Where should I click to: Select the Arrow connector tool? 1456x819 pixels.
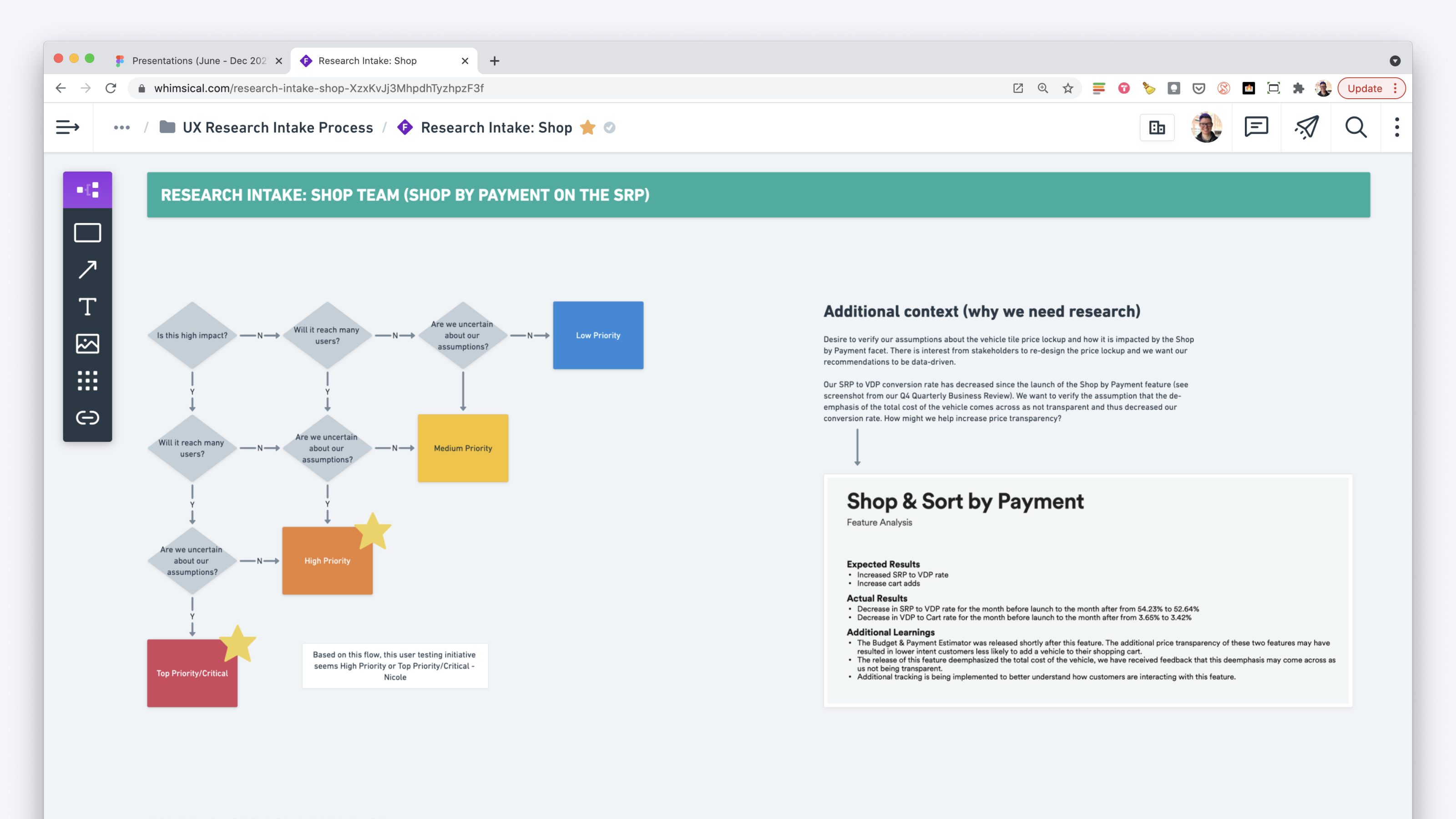88,270
